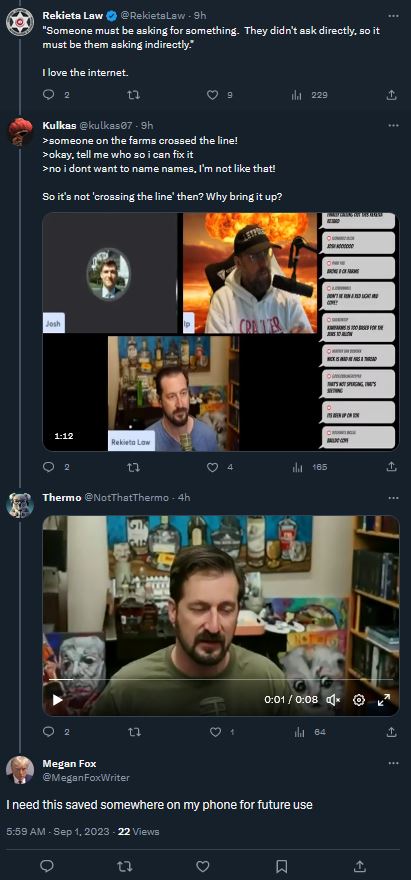Image resolution: width=411 pixels, height=880 pixels.
Task: Retweet the Rekieta Law post
Action: [134, 95]
